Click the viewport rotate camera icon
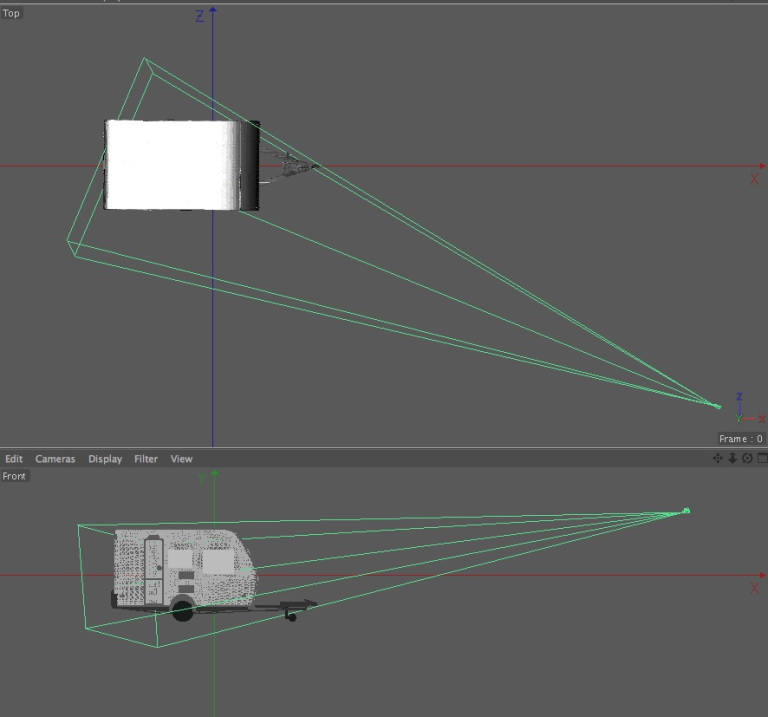 747,458
